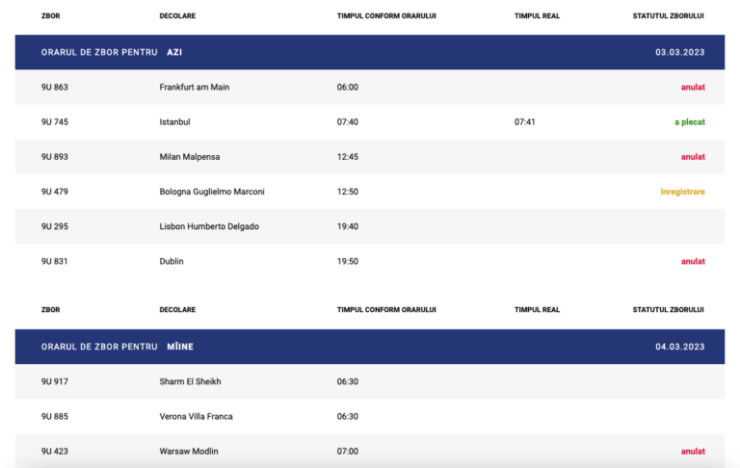Click flight number 9U 863
This screenshot has width=740, height=468.
pos(54,87)
